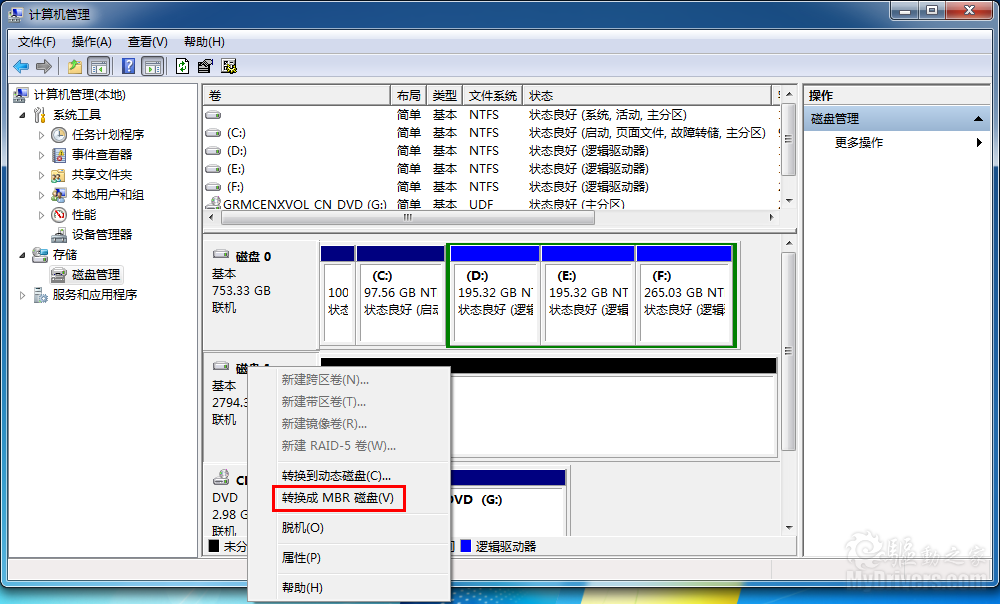This screenshot has width=1000, height=604.
Task: Open the 操作(A) menu
Action: click(x=91, y=41)
